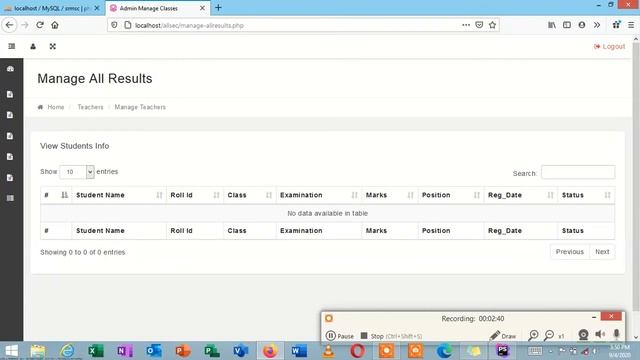Toggle the recorder speaker audio
The width and height of the screenshot is (640, 360).
click(600, 335)
